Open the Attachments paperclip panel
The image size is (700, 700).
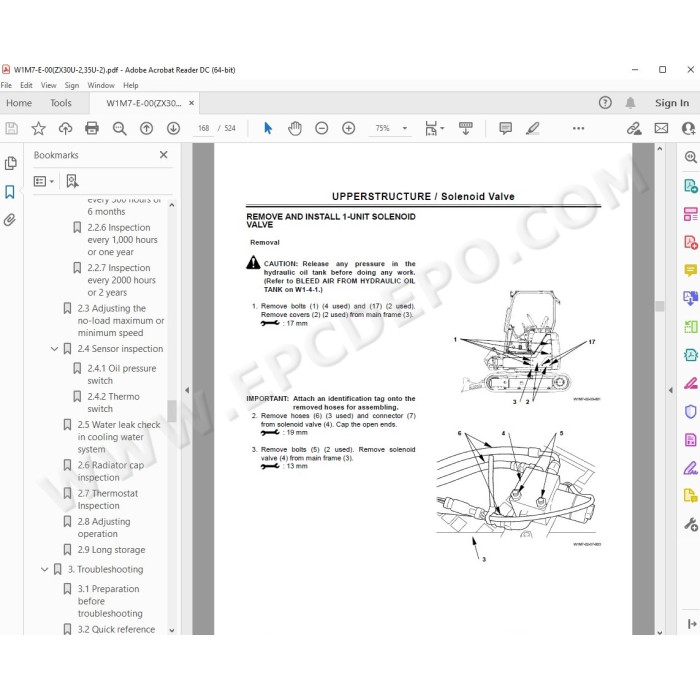[x=10, y=220]
